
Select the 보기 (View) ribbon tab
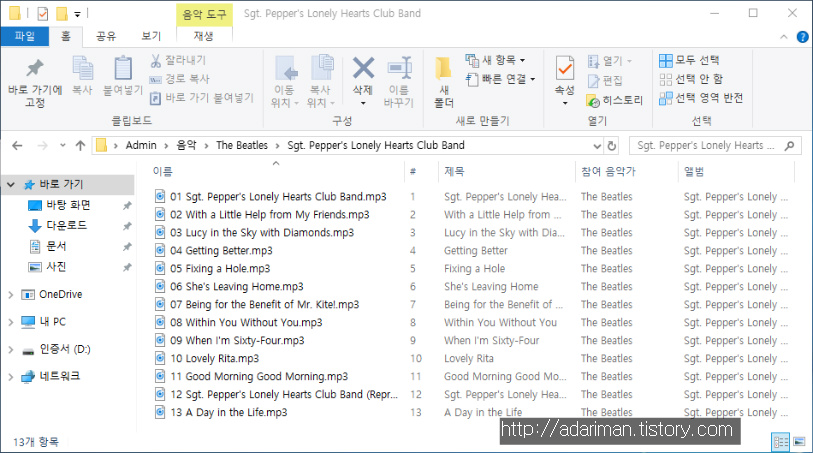[x=151, y=36]
